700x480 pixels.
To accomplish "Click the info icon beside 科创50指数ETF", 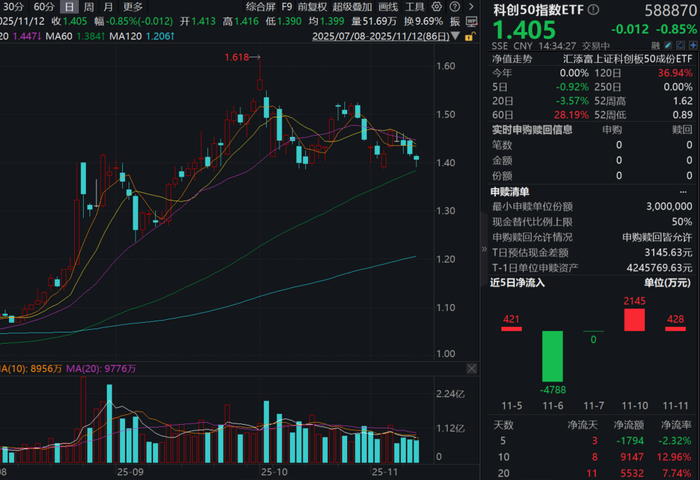I will [593, 9].
